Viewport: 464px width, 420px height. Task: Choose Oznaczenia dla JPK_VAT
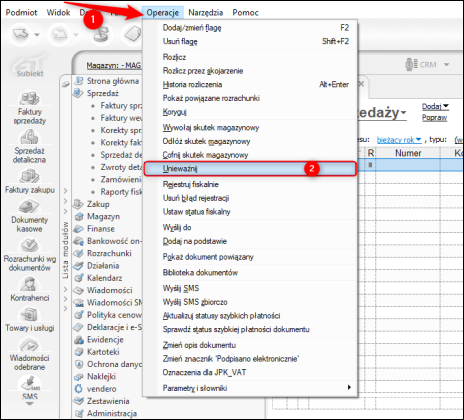coord(250,372)
